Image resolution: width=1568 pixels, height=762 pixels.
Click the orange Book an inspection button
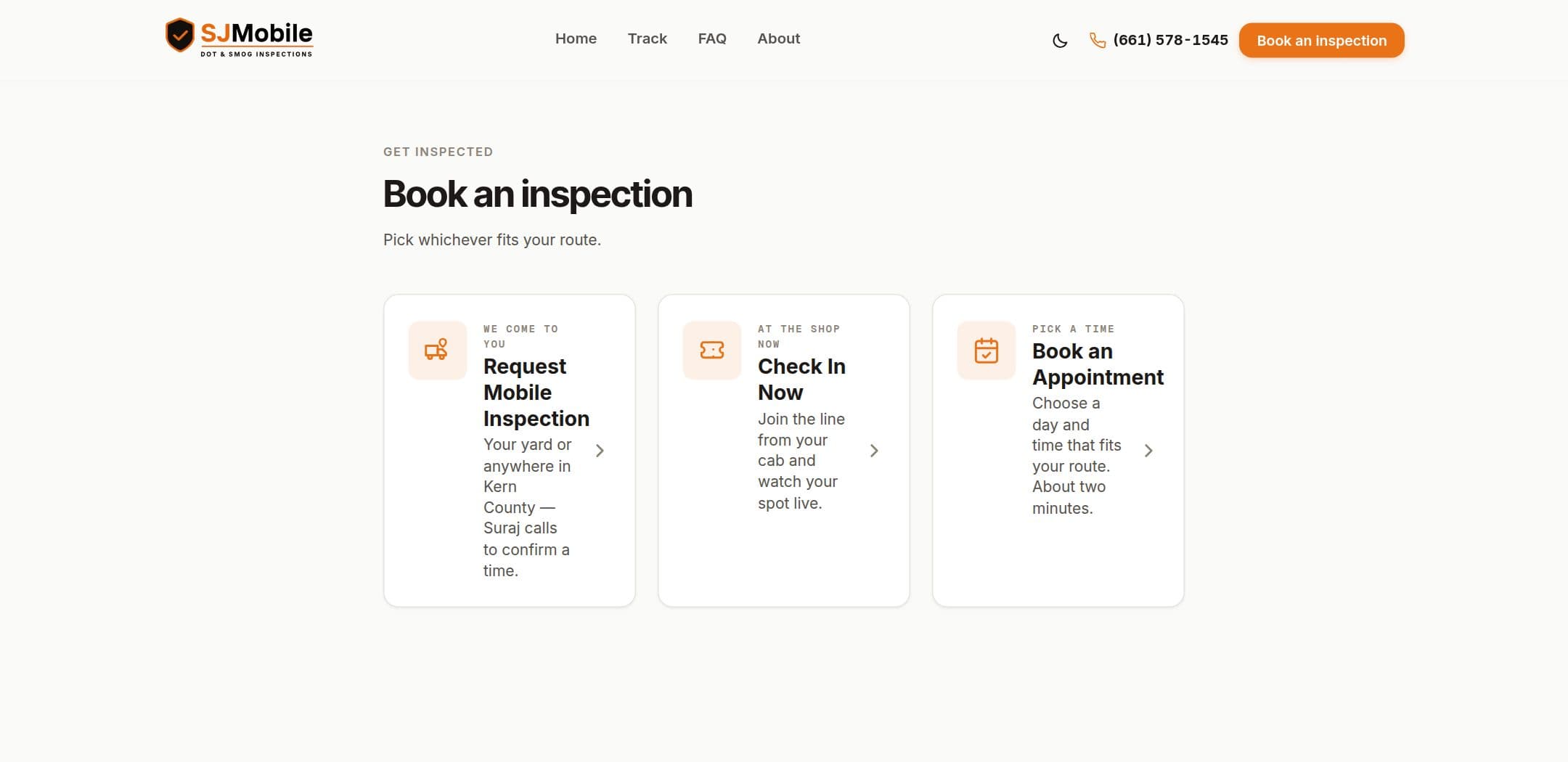1321,41
